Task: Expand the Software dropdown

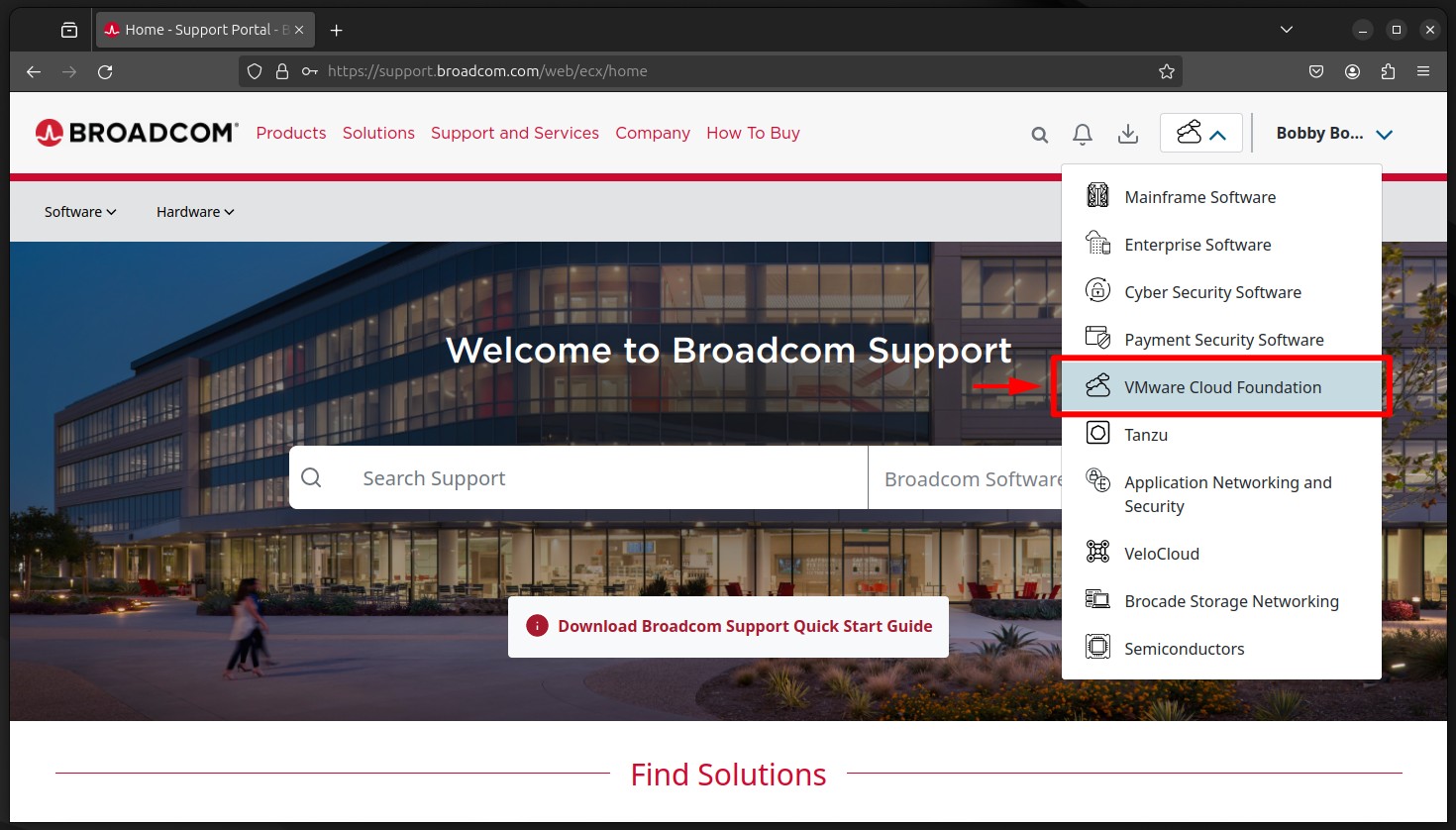Action: click(80, 212)
